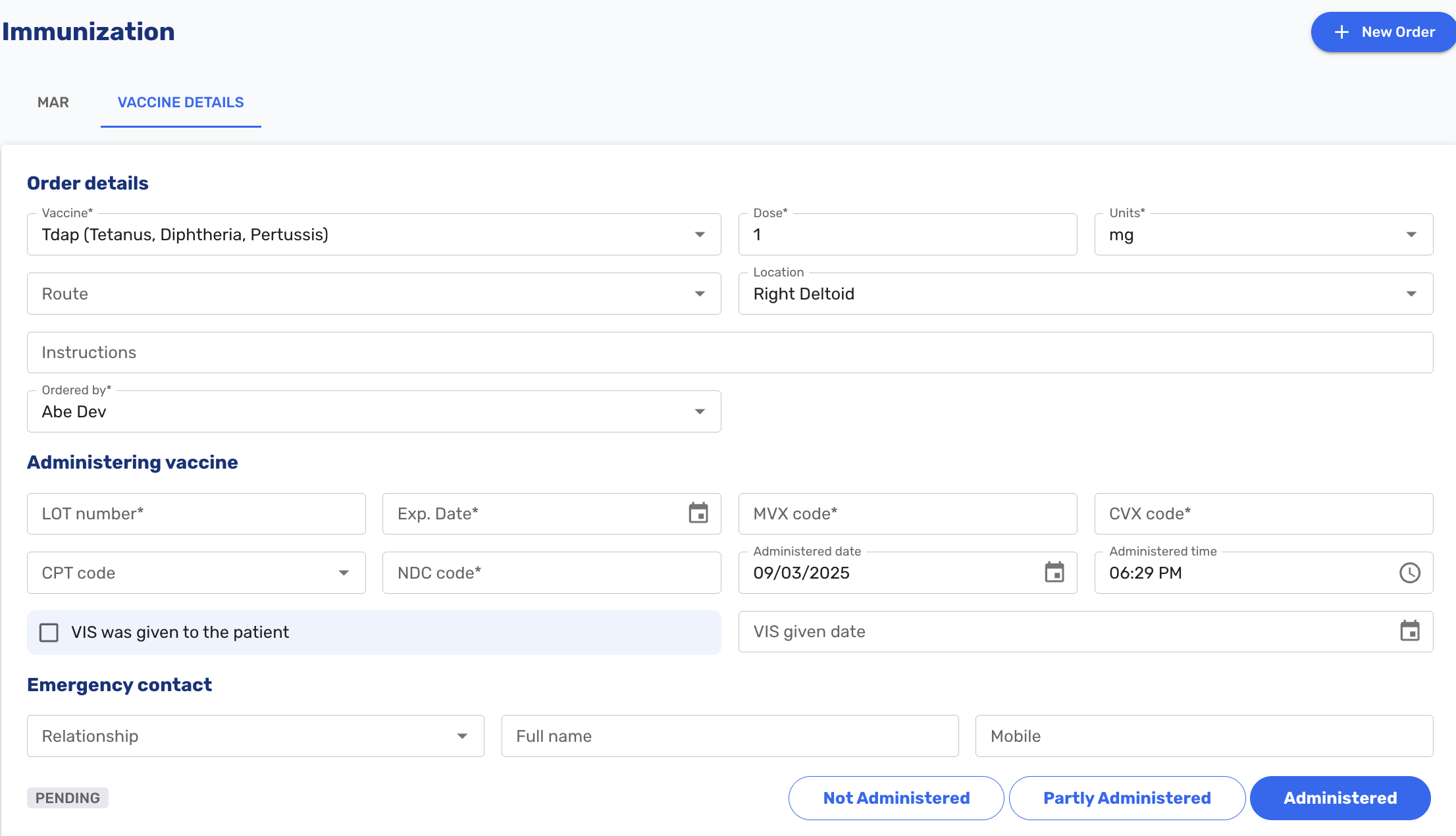Click into the Instructions field
Image resolution: width=1456 pixels, height=836 pixels.
click(729, 353)
